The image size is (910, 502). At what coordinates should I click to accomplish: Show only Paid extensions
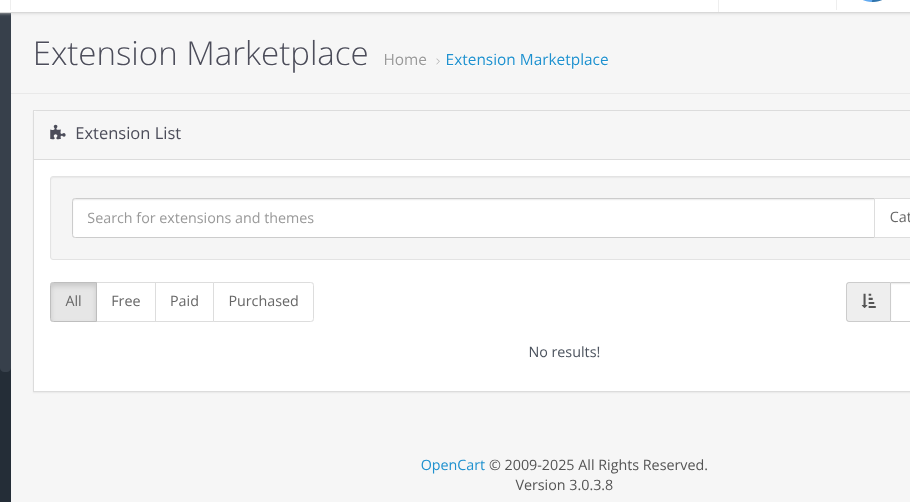[185, 301]
